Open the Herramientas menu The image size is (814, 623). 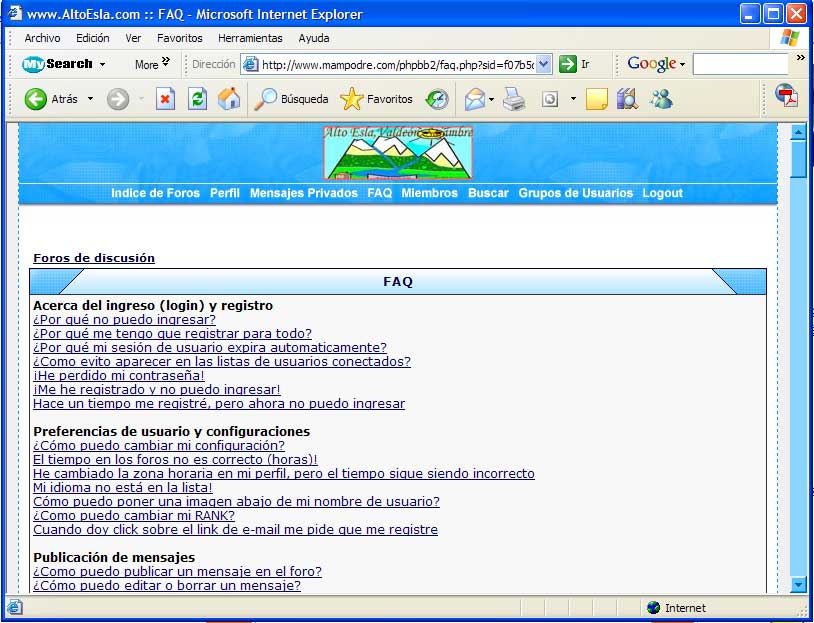[250, 38]
